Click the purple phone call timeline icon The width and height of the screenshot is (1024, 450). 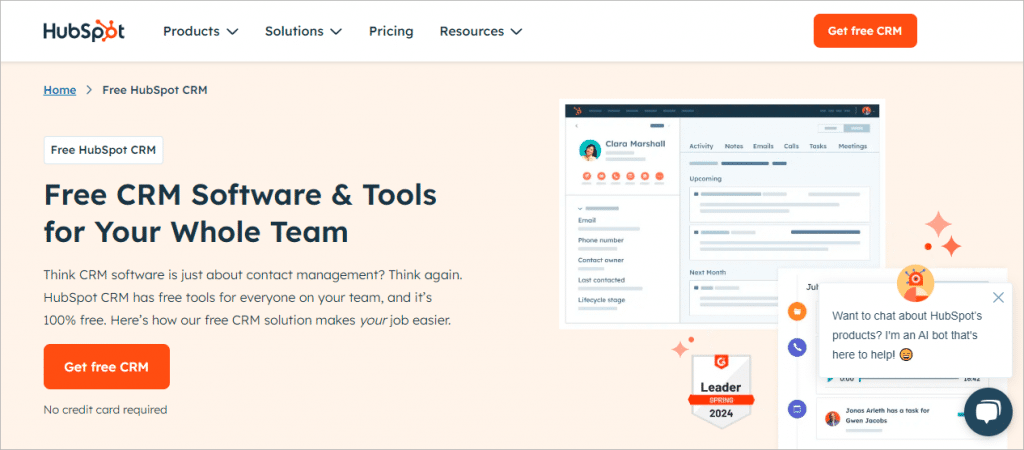[x=797, y=347]
